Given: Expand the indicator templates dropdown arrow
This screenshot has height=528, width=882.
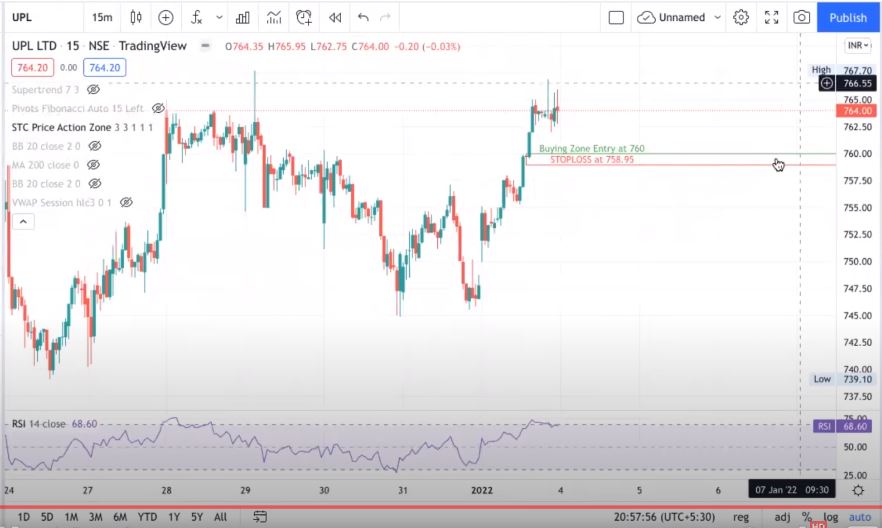Looking at the screenshot, I should coord(219,17).
